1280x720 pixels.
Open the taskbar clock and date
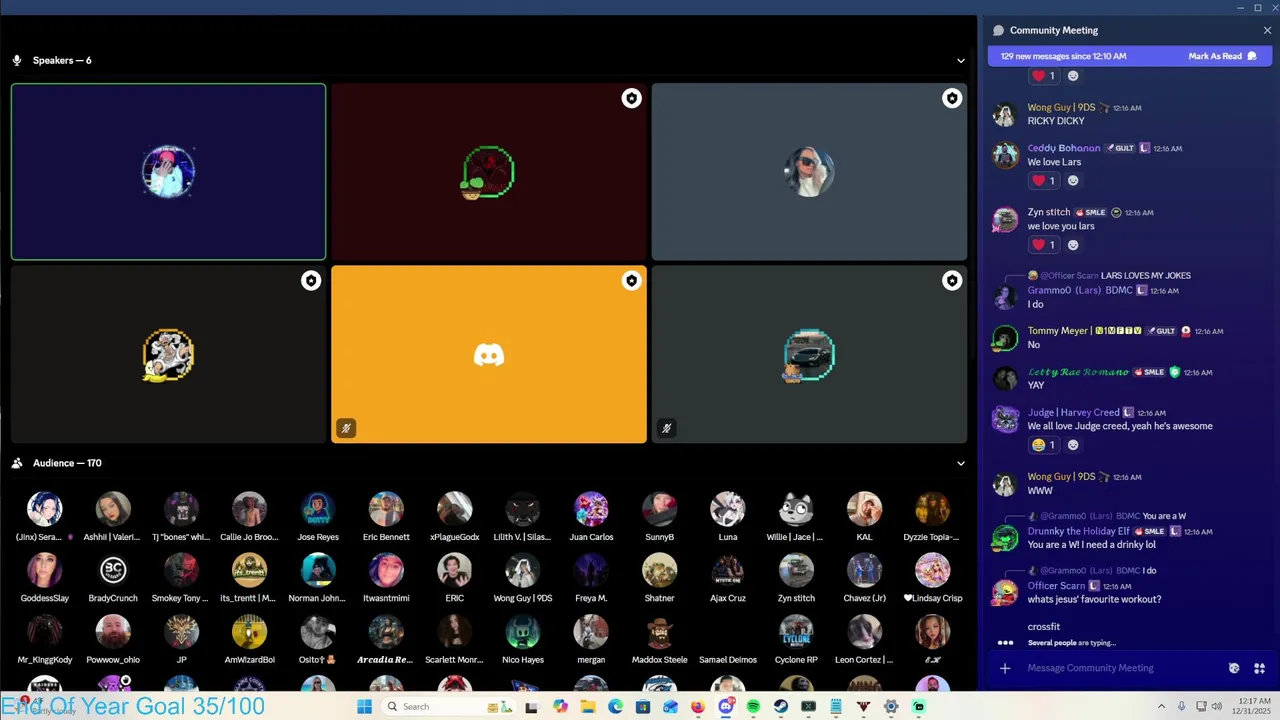point(1252,707)
